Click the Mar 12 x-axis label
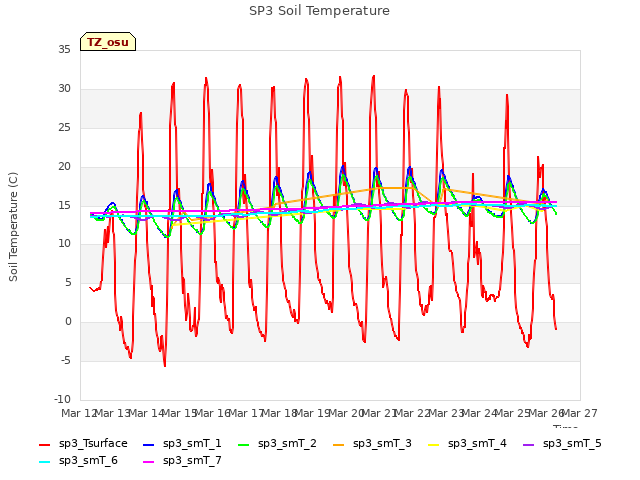Viewport: 640px width, 480px height. (78, 413)
